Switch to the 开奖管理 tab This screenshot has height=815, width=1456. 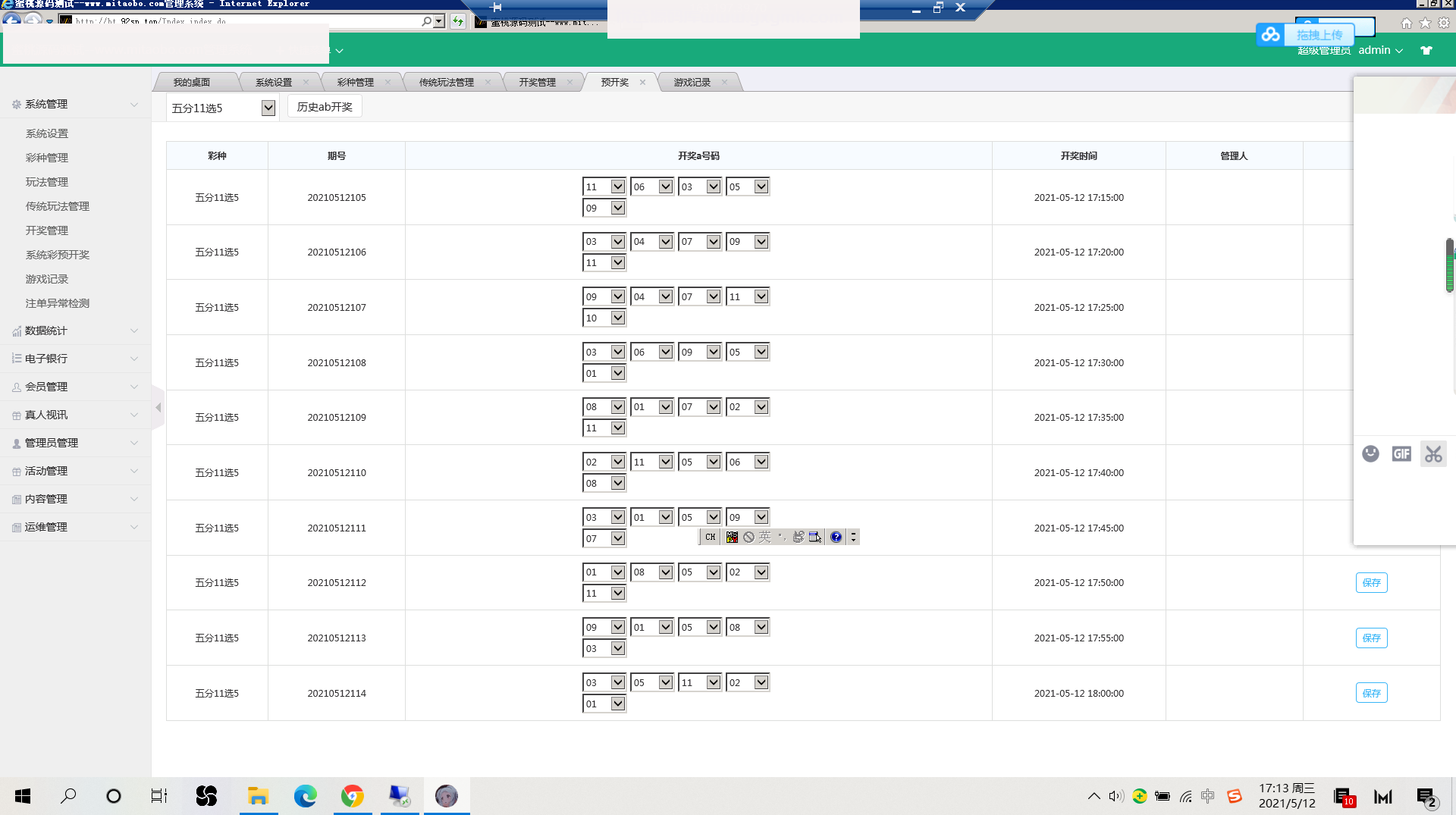[x=537, y=83]
